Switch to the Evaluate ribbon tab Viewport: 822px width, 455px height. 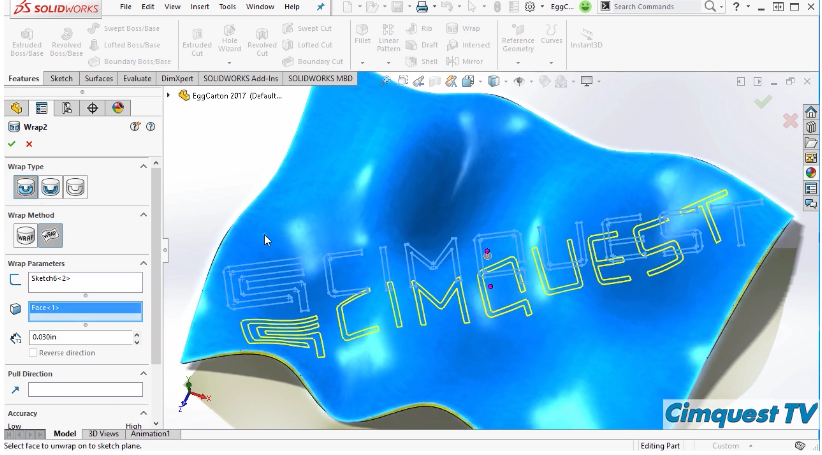point(137,78)
